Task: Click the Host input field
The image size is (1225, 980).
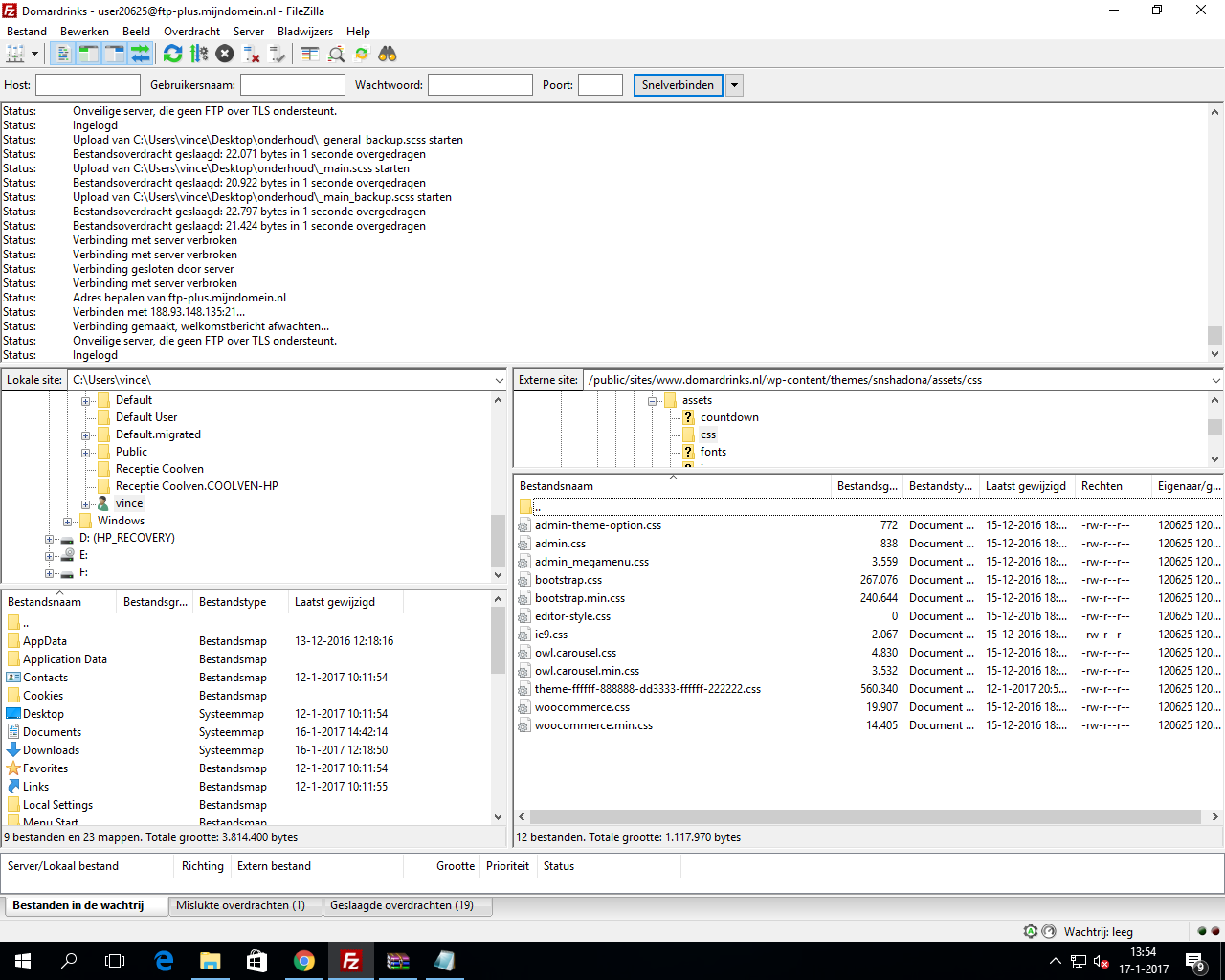Action: 88,85
